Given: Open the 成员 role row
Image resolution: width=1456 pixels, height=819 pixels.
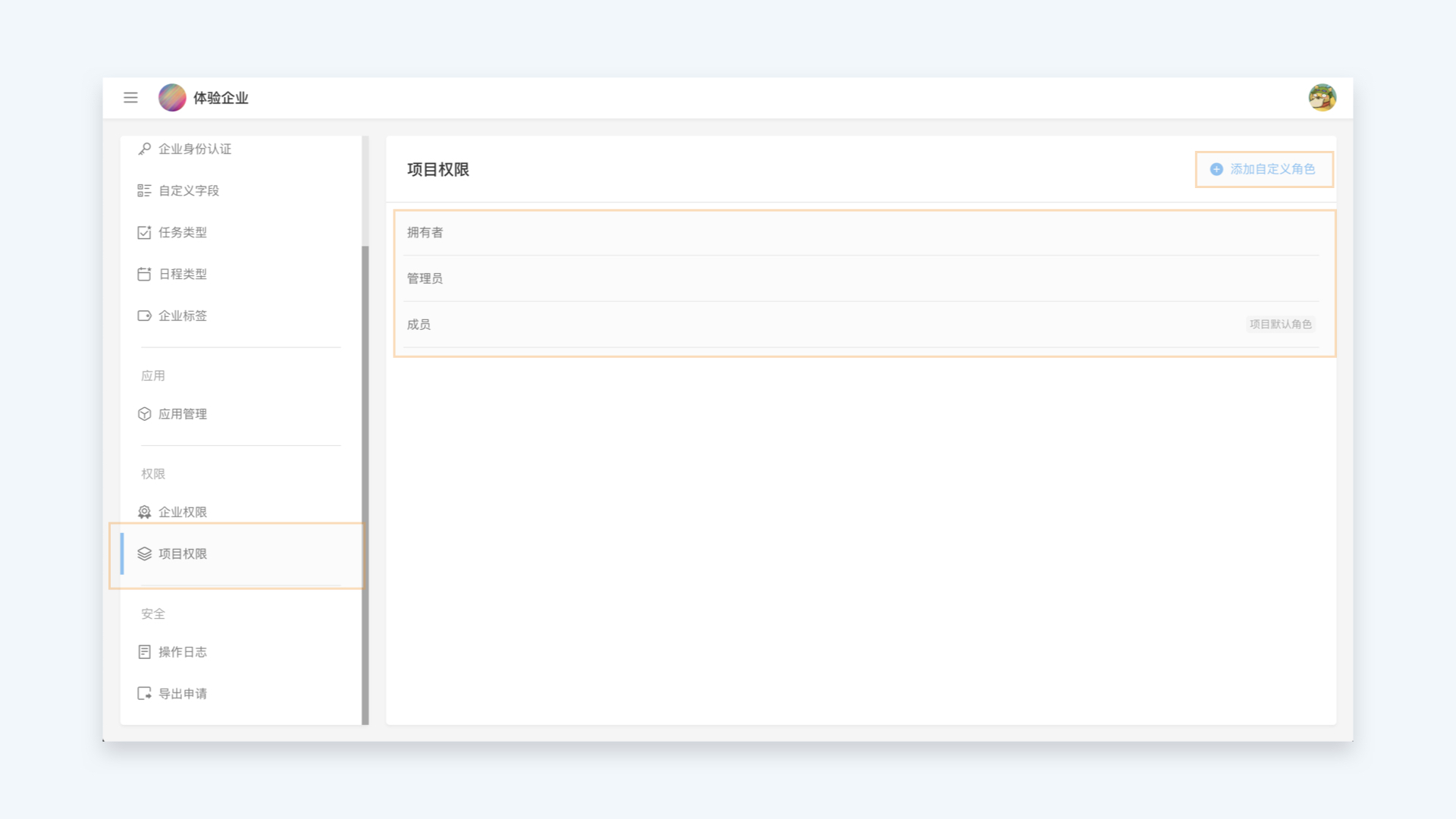Looking at the screenshot, I should coord(861,325).
